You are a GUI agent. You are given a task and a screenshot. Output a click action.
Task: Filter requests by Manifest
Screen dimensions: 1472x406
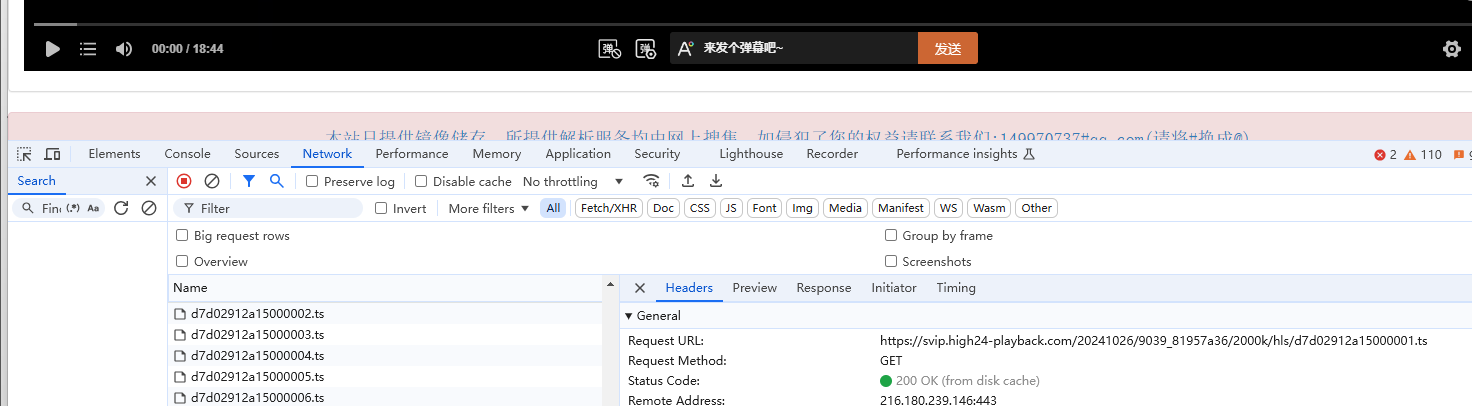pos(901,208)
